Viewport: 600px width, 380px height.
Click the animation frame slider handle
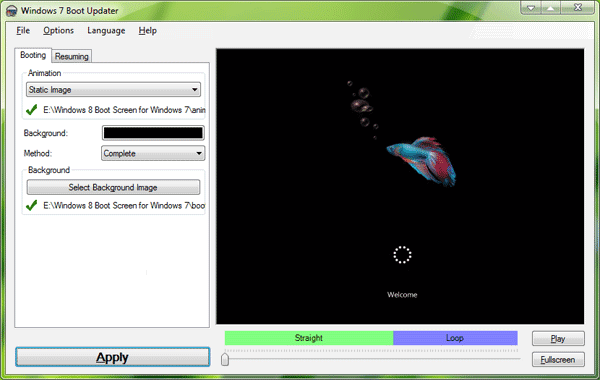tap(225, 359)
